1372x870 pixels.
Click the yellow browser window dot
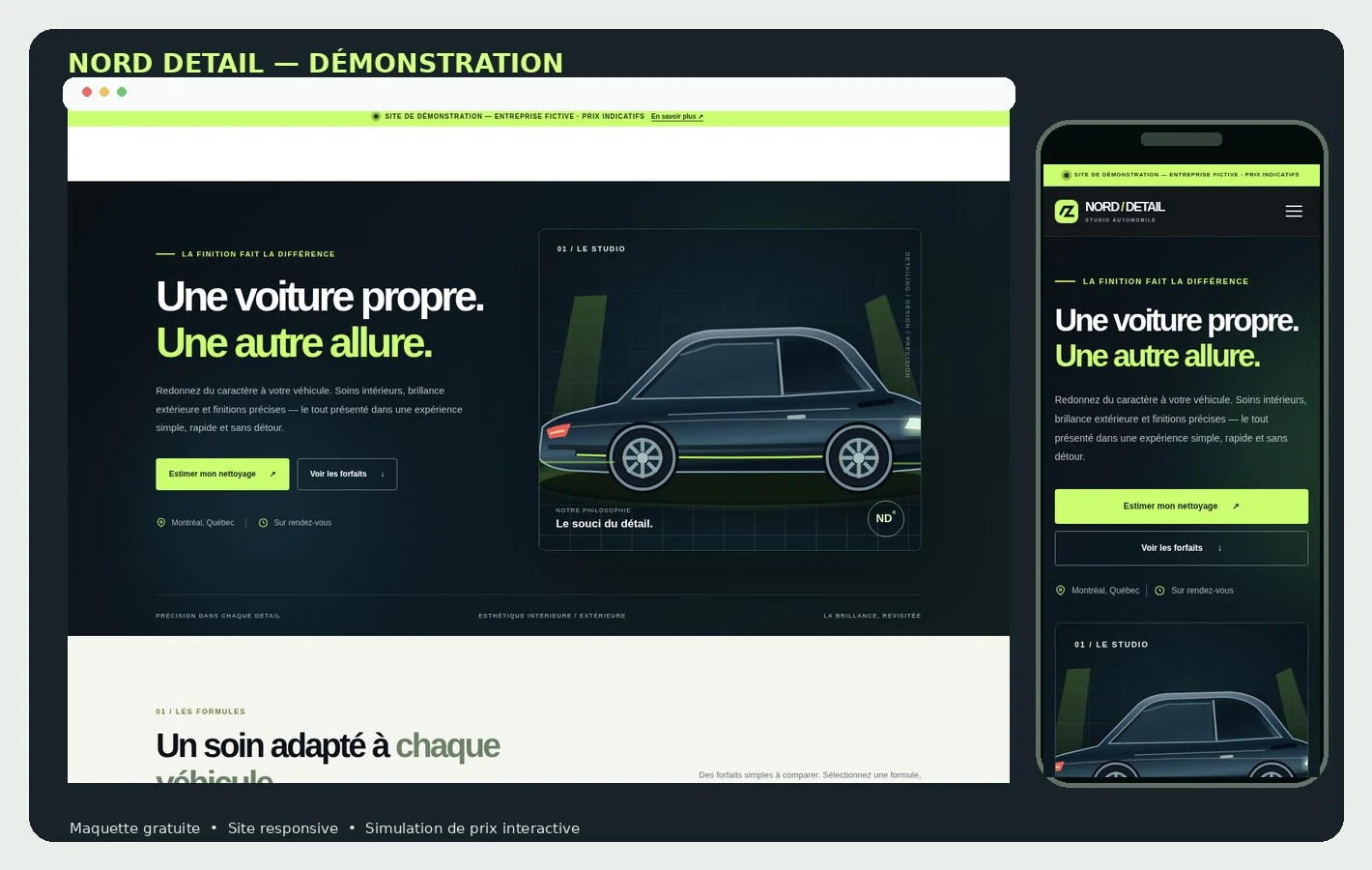point(104,92)
